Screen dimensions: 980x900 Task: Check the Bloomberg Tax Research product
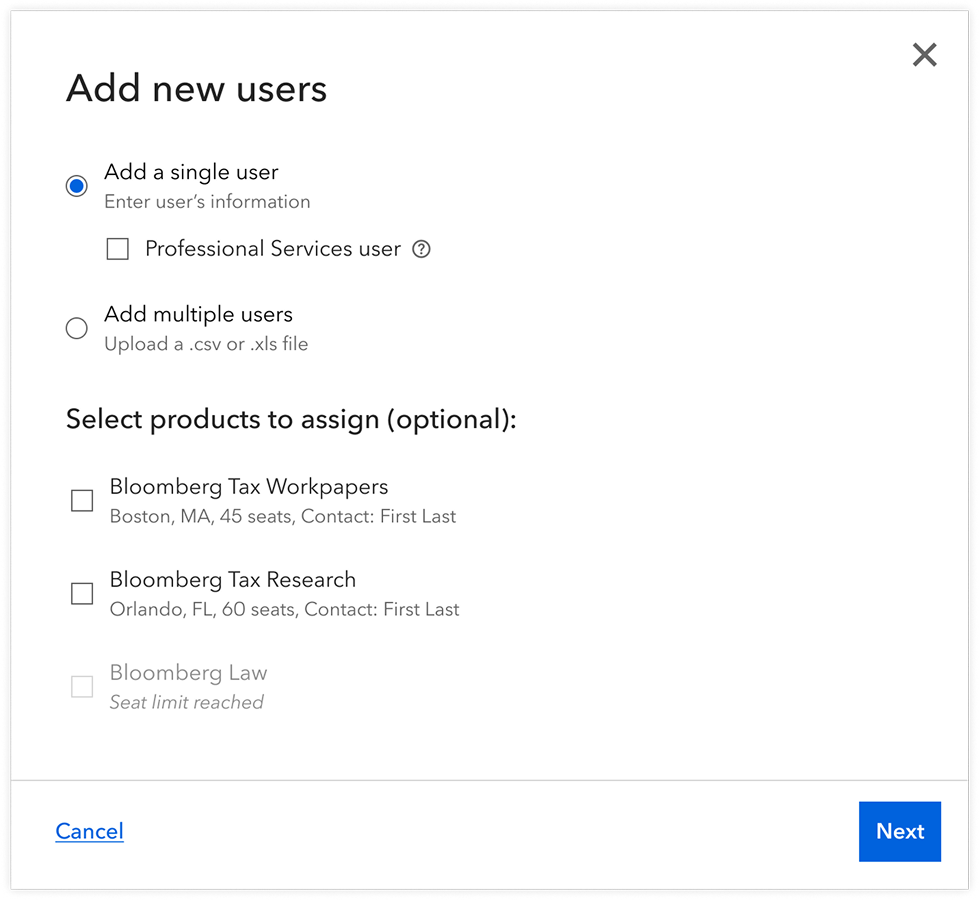point(82,593)
